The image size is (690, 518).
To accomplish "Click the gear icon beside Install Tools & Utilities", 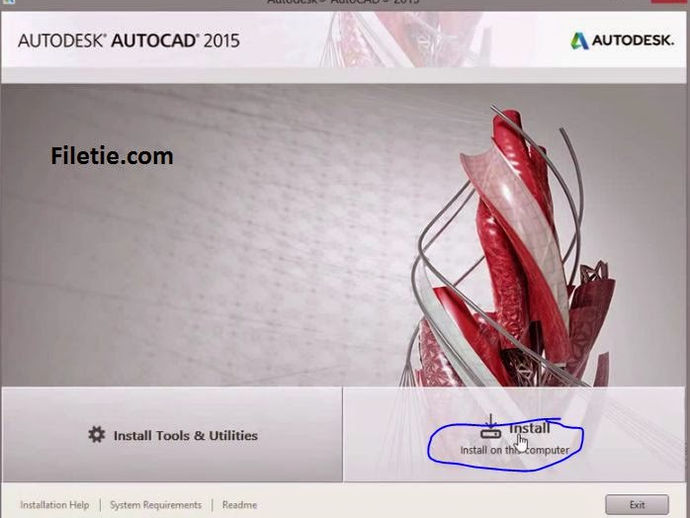I will pyautogui.click(x=96, y=435).
